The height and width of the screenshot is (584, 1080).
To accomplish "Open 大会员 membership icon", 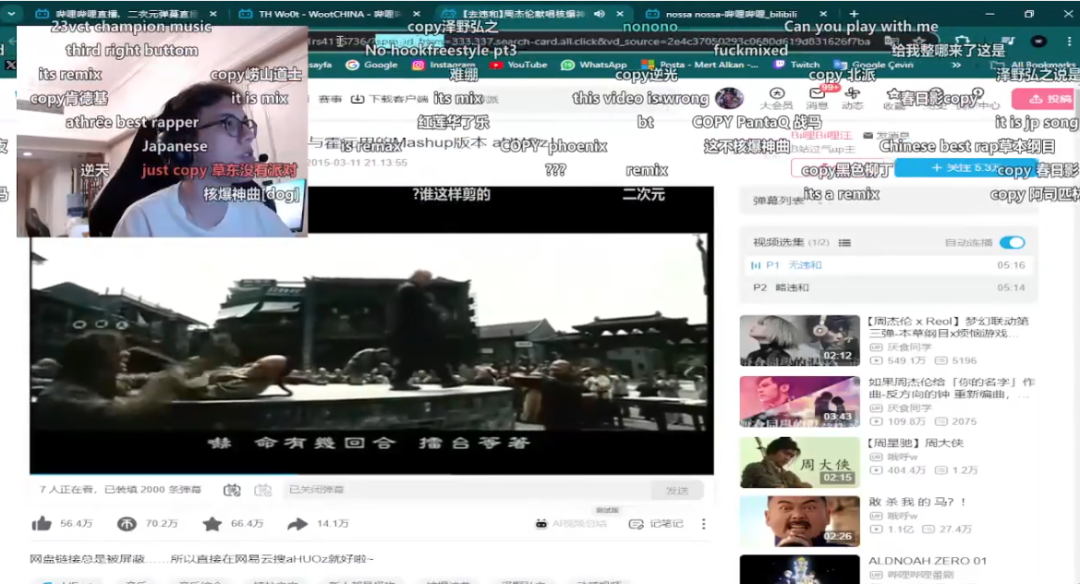I will (x=776, y=98).
